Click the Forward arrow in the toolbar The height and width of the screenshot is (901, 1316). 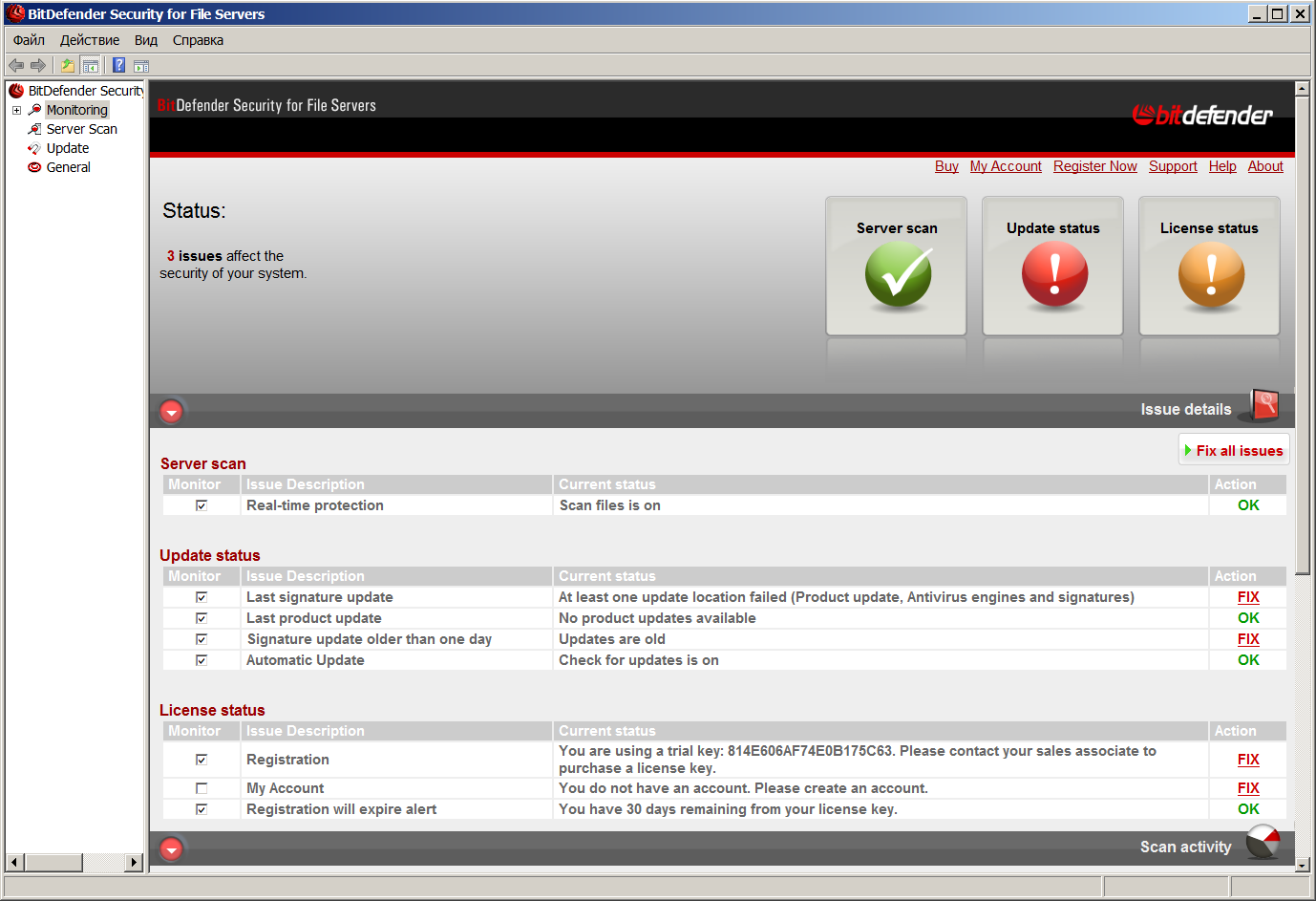38,65
